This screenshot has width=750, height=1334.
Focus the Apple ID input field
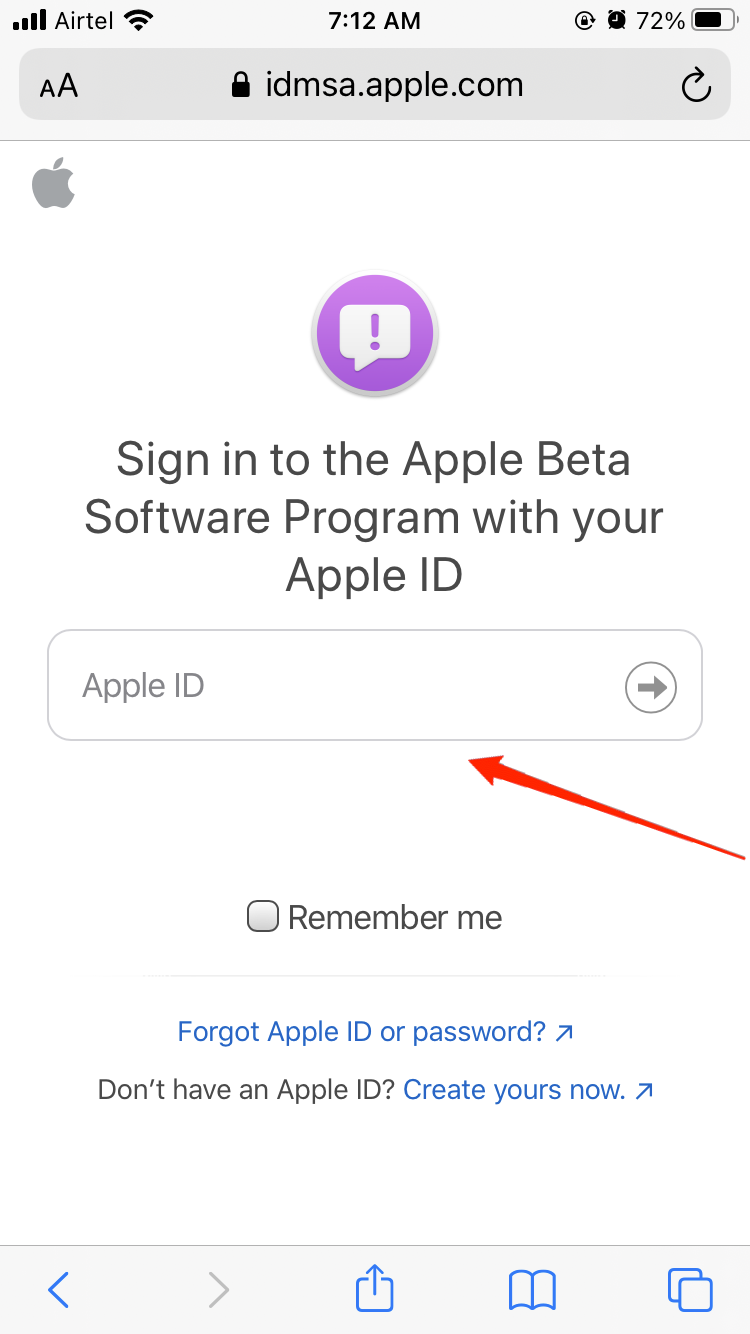330,686
